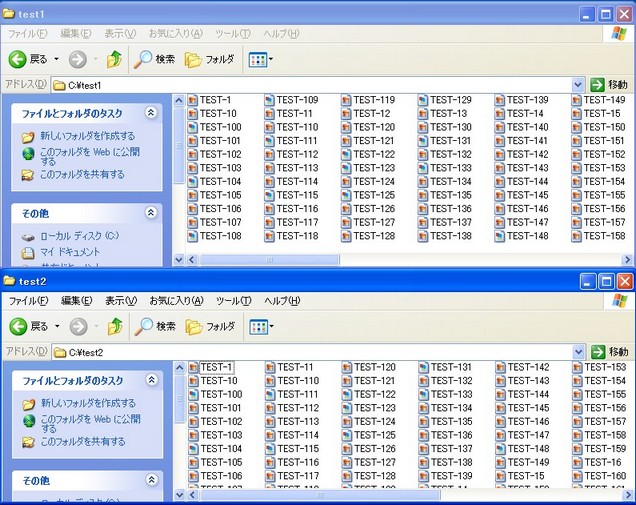Expand address bar dropdown in test1 window
This screenshot has height=505, width=636.
[x=579, y=85]
